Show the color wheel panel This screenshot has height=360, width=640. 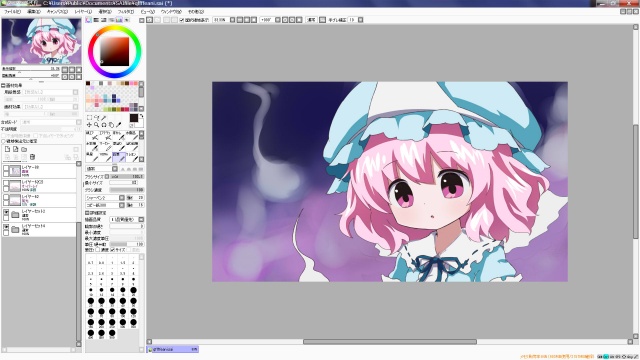89,20
